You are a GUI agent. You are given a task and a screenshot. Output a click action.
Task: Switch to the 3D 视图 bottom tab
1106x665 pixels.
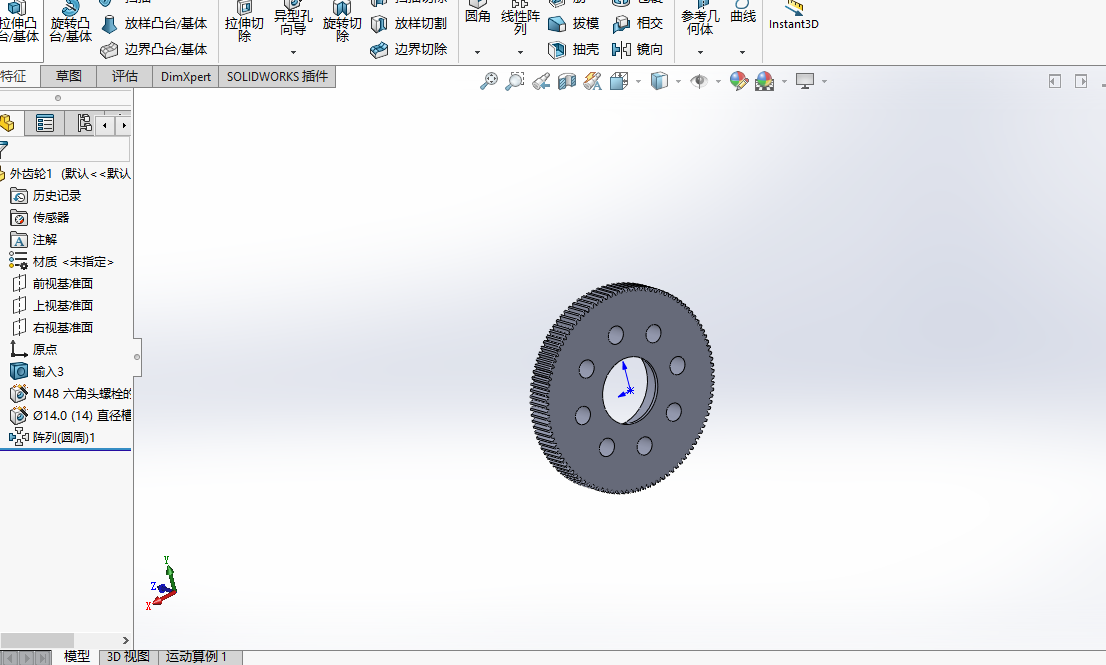128,657
